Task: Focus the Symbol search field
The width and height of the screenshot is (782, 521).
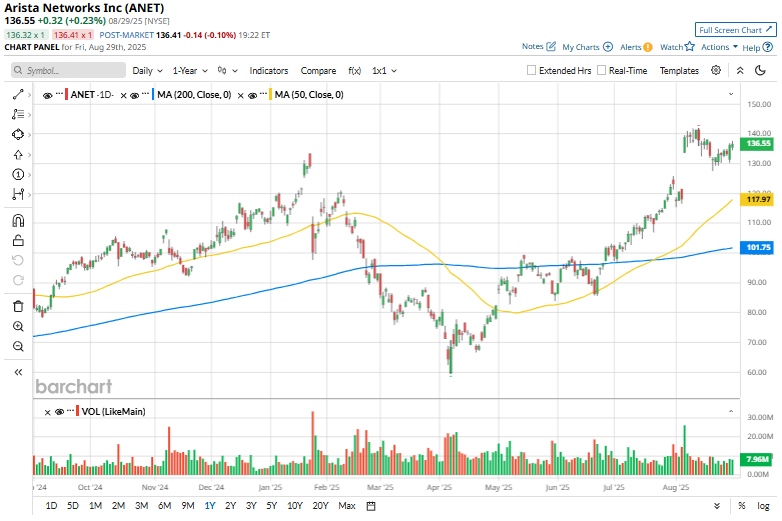Action: (x=68, y=70)
